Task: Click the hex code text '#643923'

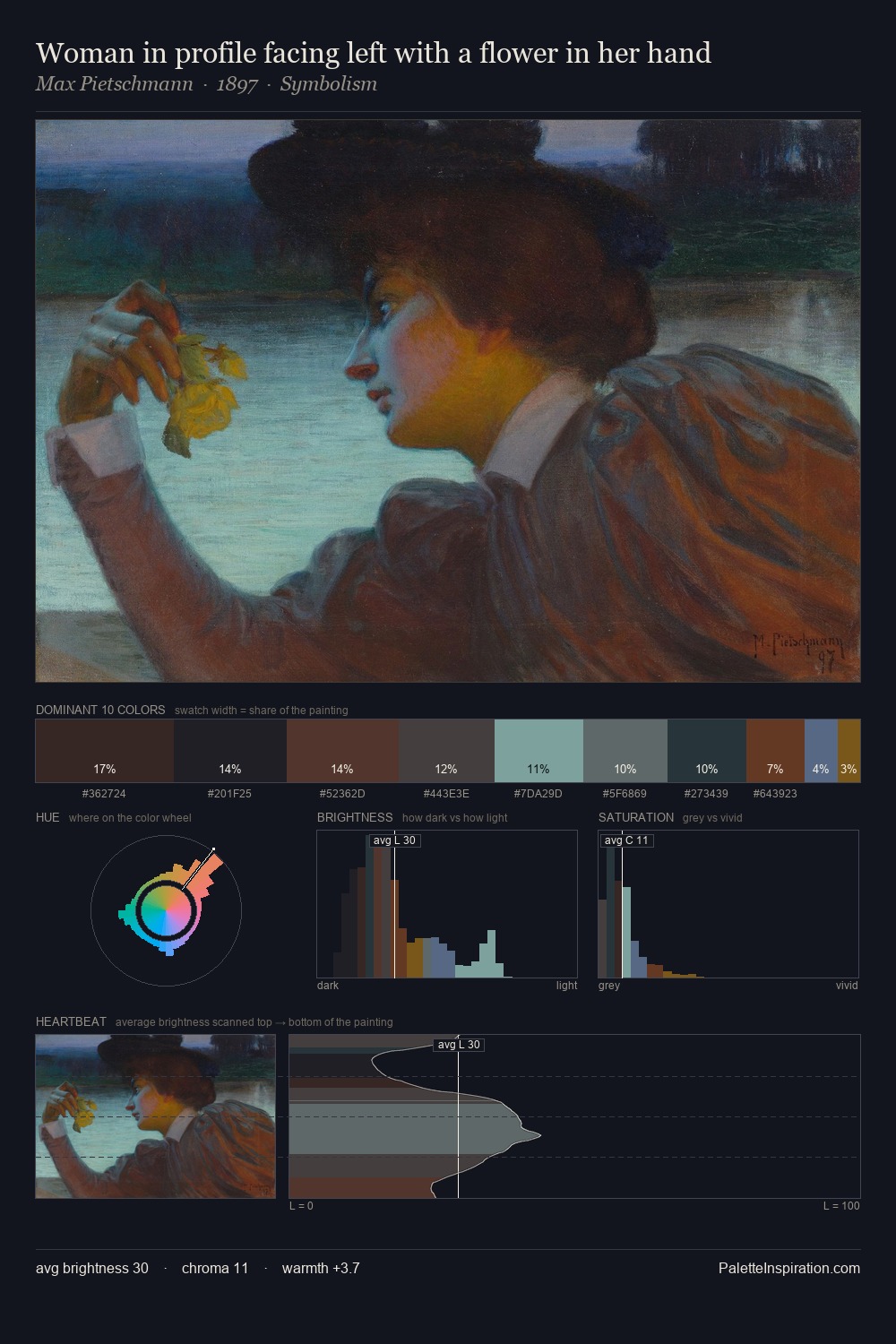Action: click(x=775, y=793)
